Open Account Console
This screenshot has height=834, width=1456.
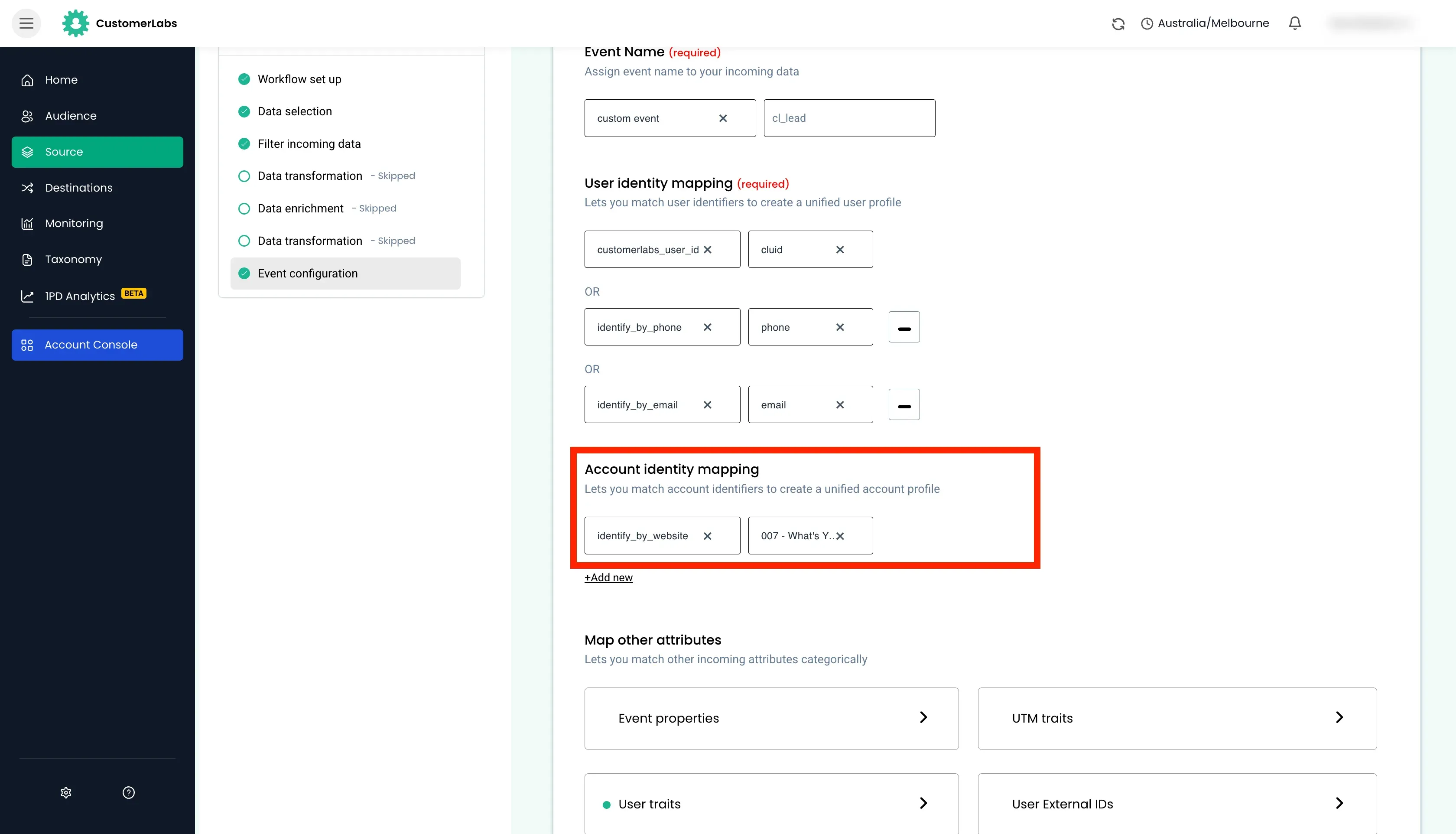(x=97, y=345)
